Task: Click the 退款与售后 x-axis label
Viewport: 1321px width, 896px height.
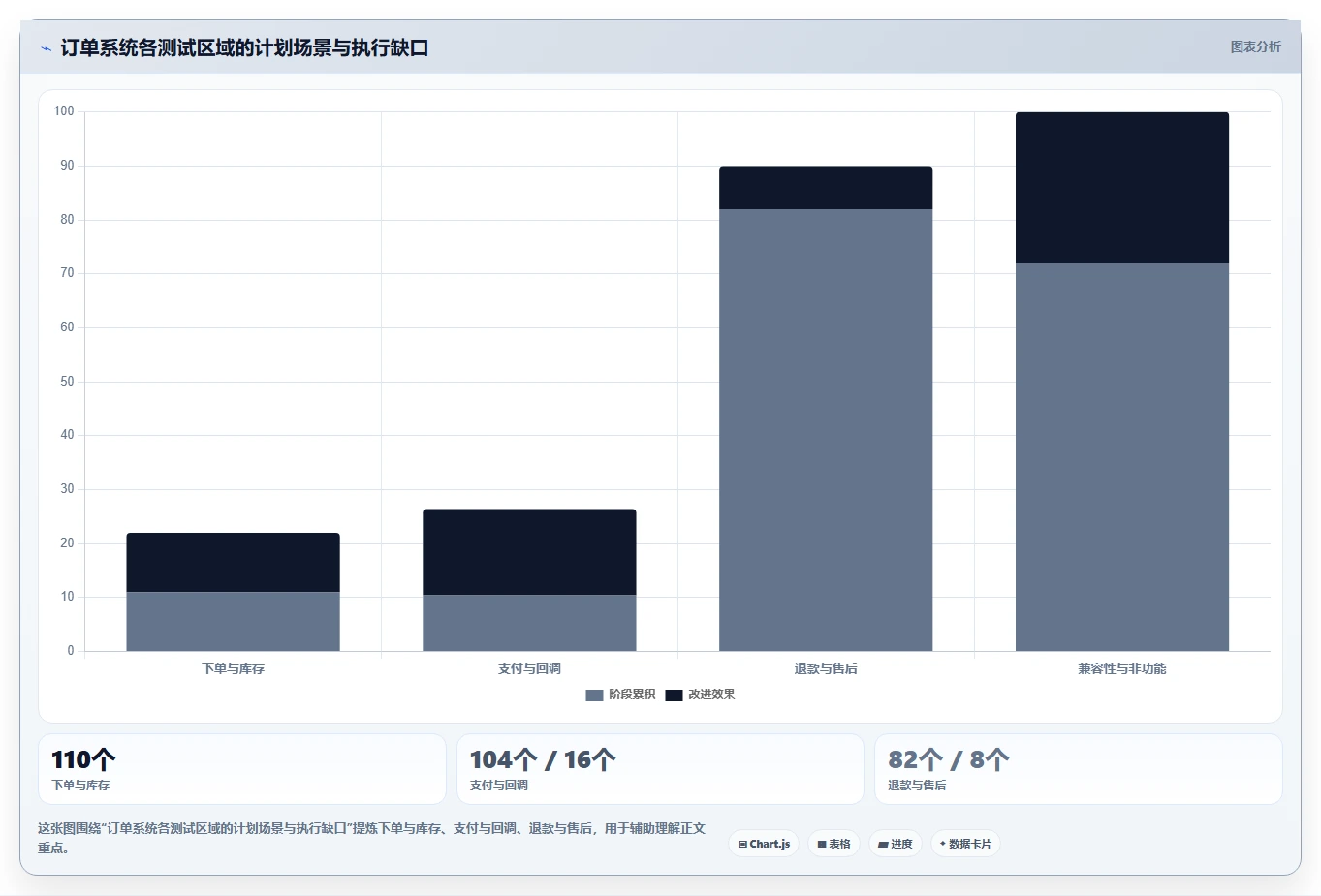Action: tap(826, 668)
